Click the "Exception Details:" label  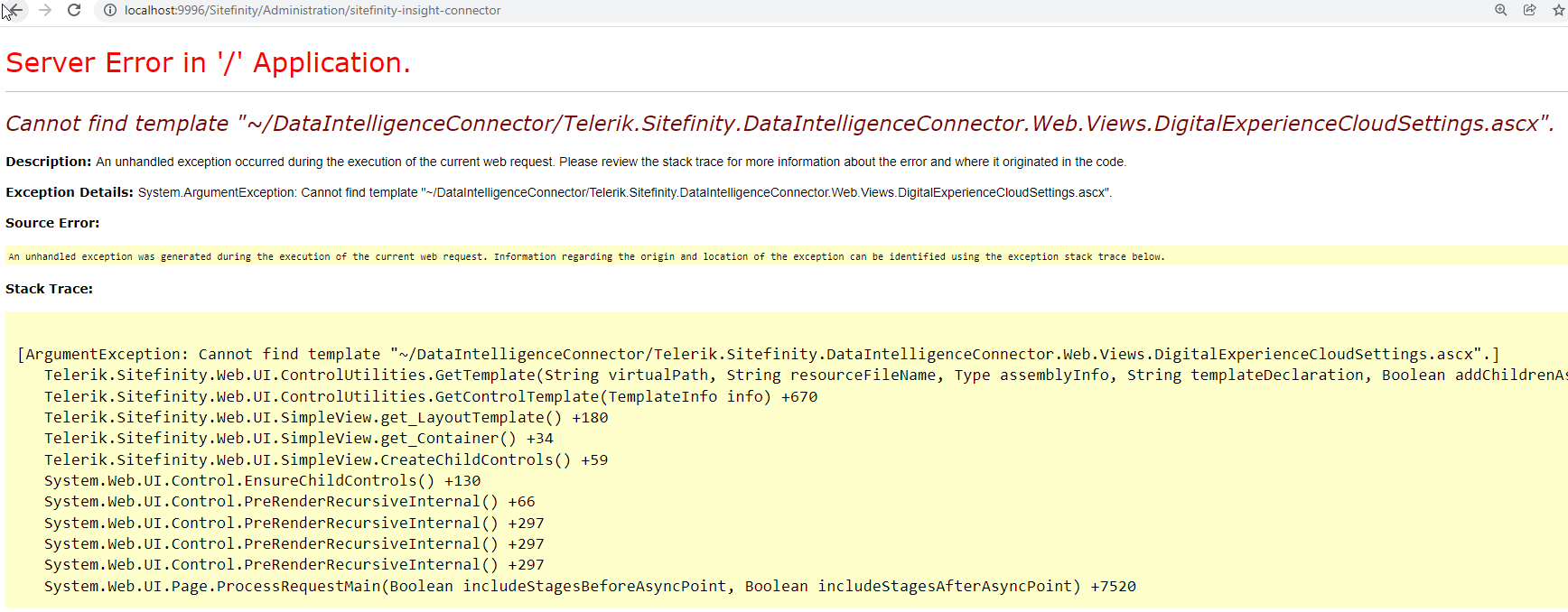[70, 192]
